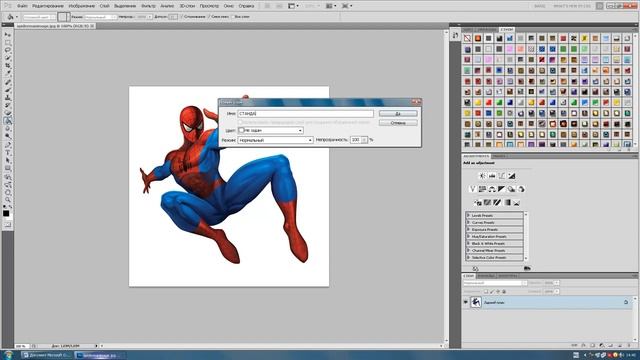Screen dimensions: 640x360
Task: Expand the Exposure Presets group
Action: (469, 229)
